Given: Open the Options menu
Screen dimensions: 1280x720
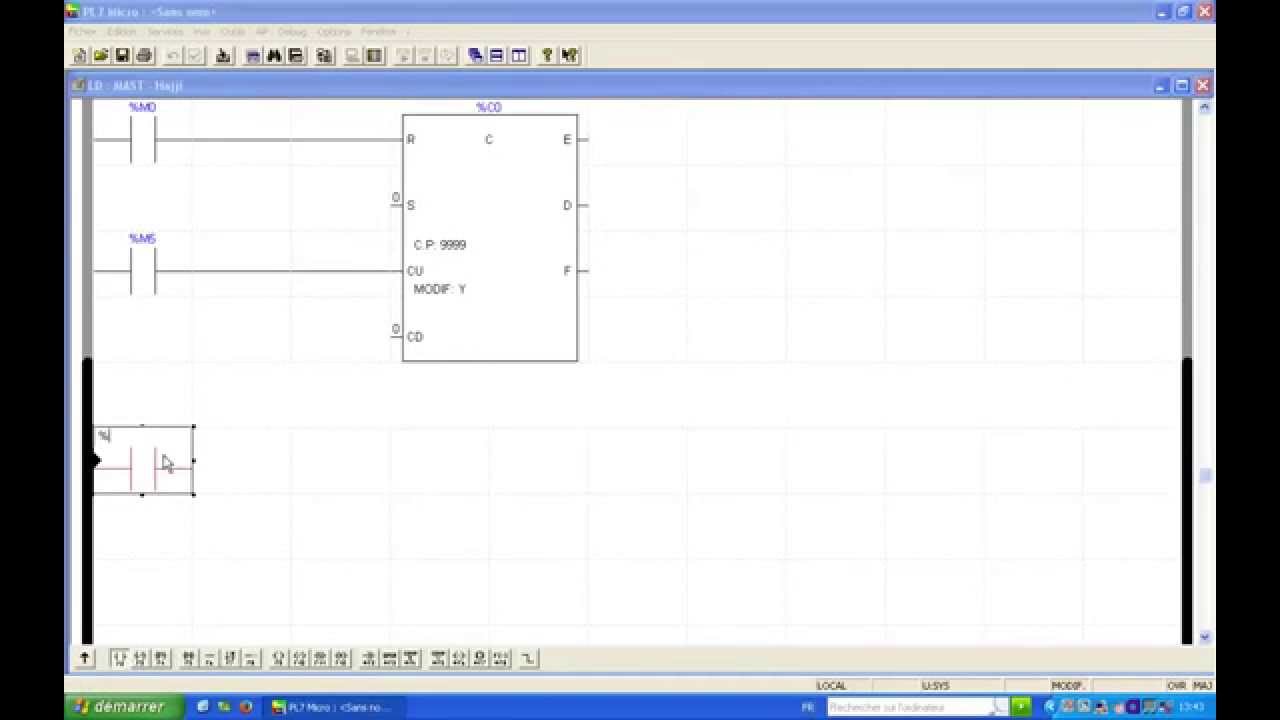Looking at the screenshot, I should tap(334, 32).
